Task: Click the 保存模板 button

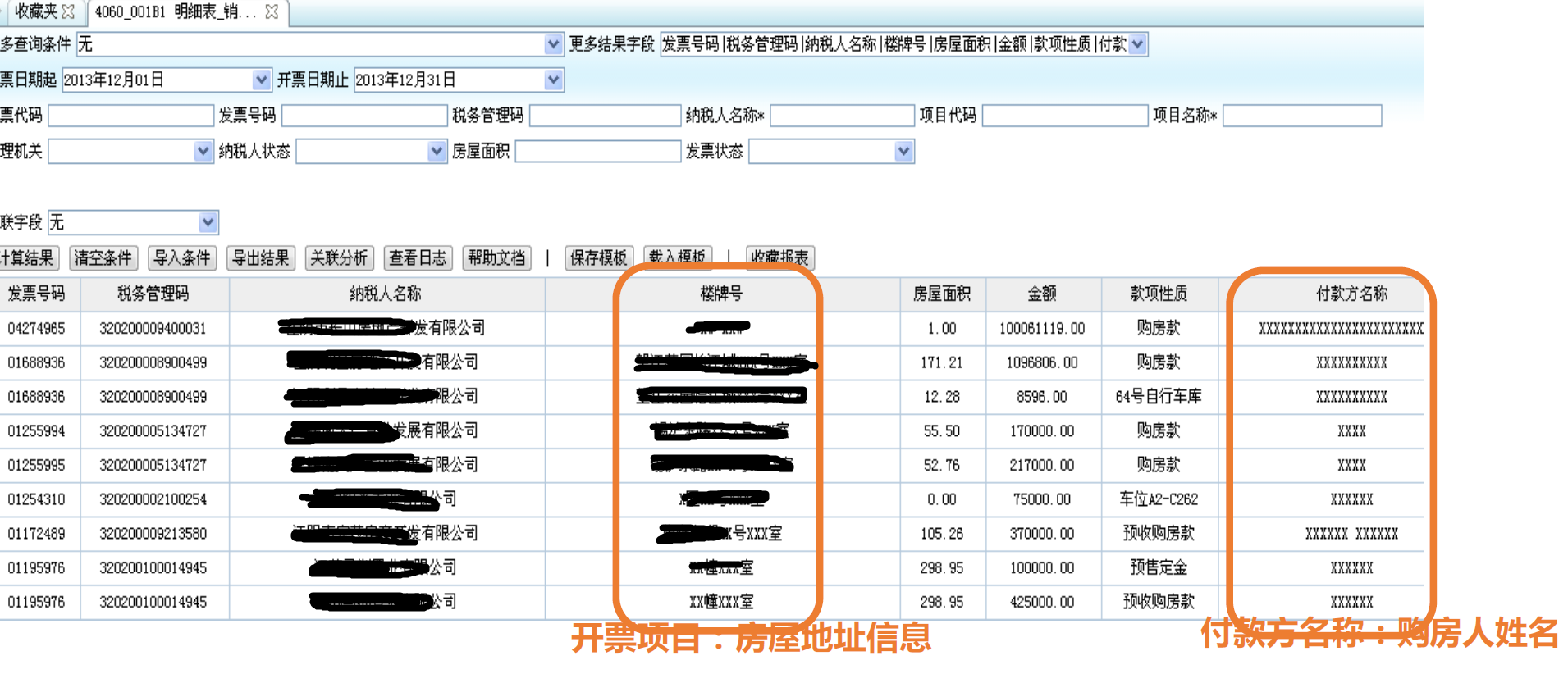Action: (599, 258)
